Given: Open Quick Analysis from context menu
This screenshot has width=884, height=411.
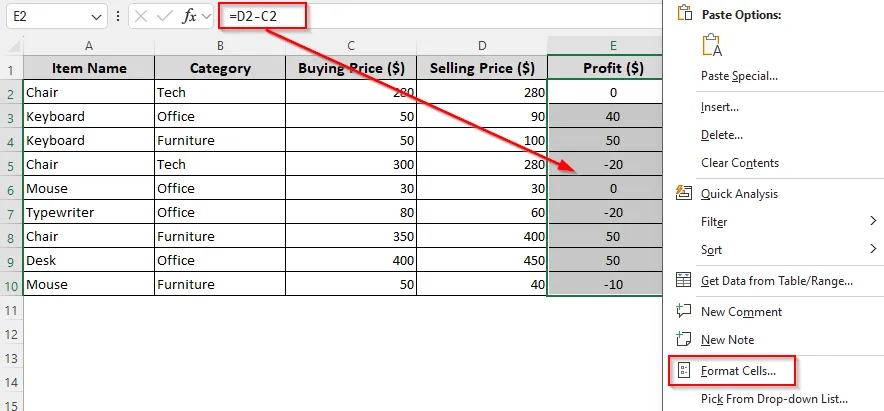Looking at the screenshot, I should (x=739, y=194).
